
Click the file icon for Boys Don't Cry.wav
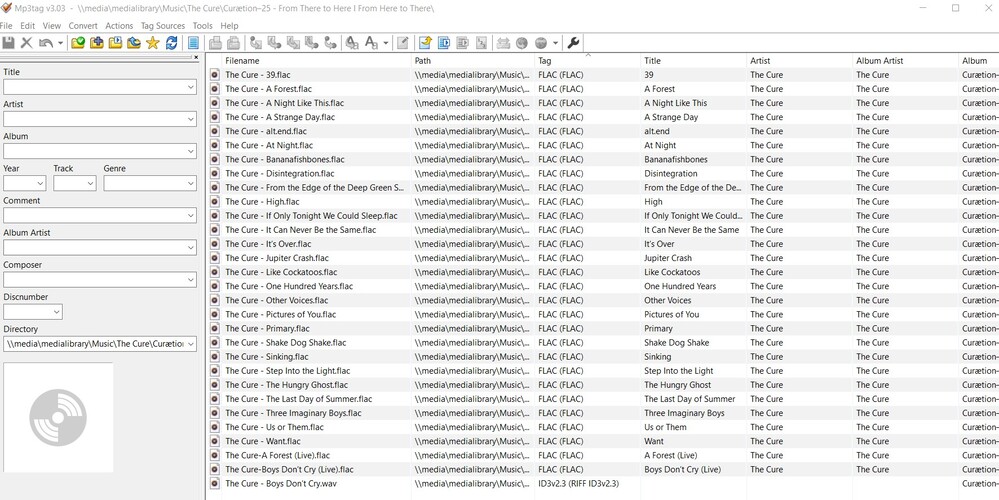(x=215, y=483)
